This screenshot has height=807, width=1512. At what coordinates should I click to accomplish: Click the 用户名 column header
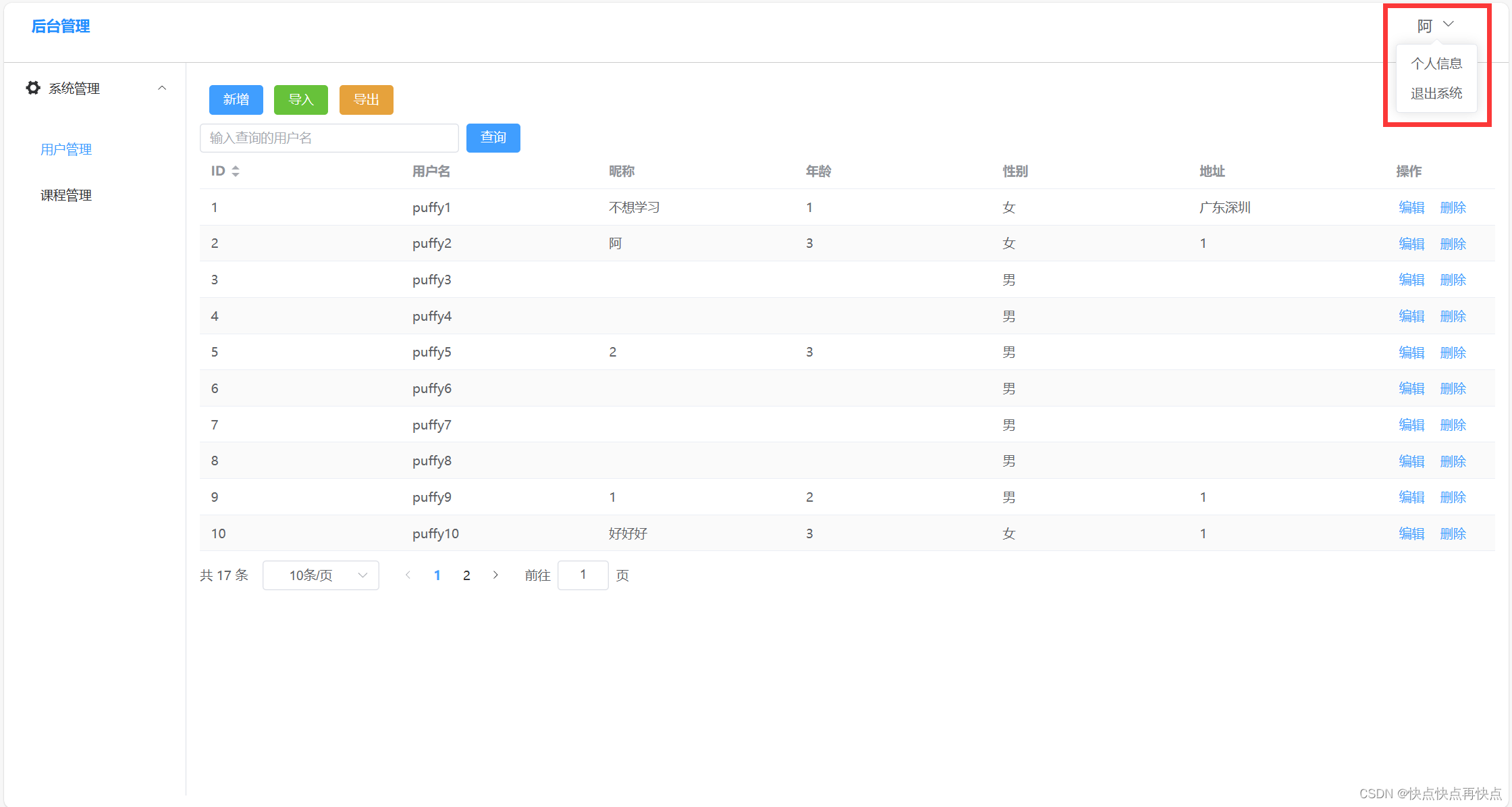[x=431, y=172]
